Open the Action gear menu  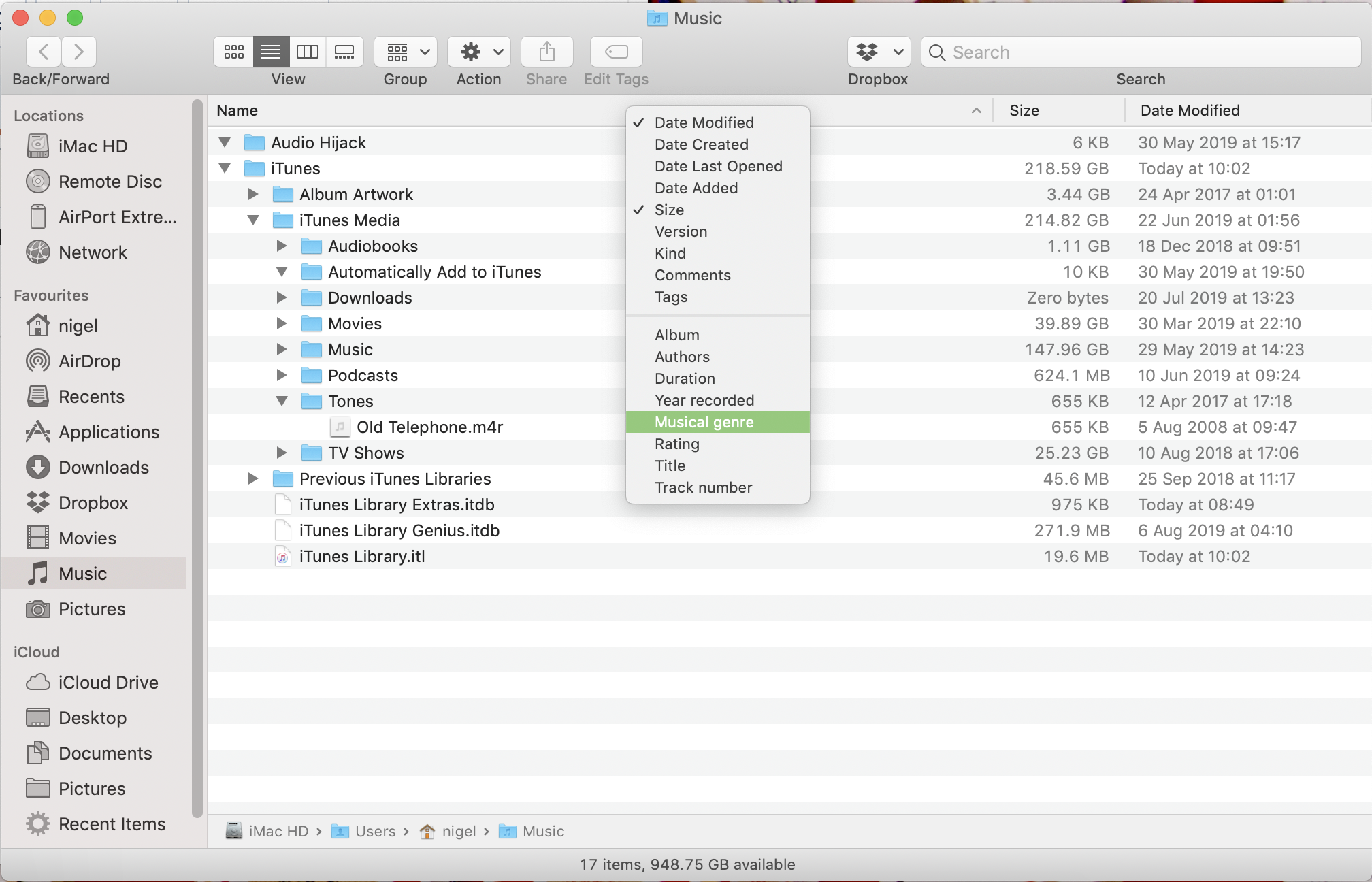479,52
